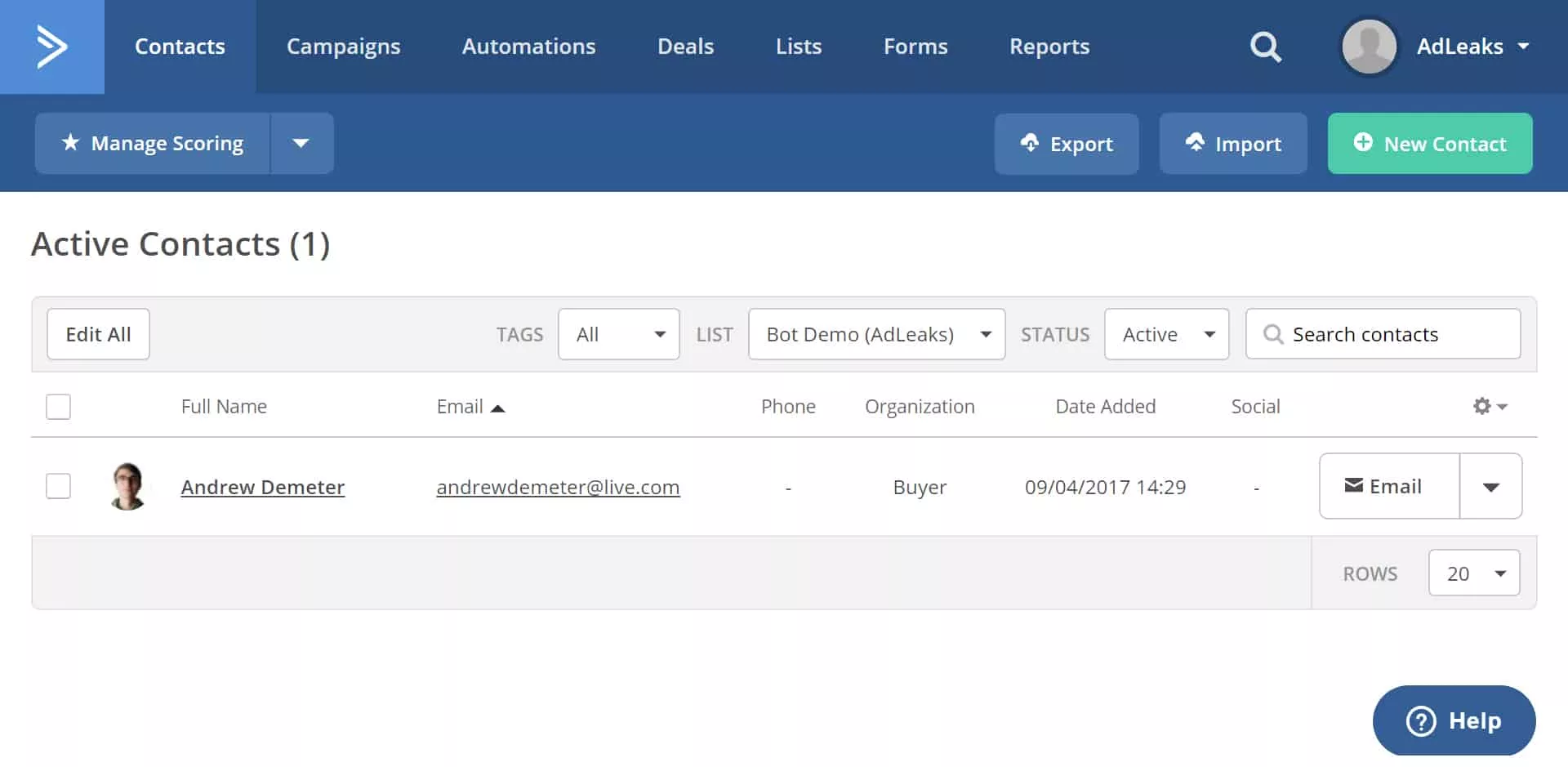The height and width of the screenshot is (767, 1568).
Task: Click Edit All button
Action: [98, 334]
